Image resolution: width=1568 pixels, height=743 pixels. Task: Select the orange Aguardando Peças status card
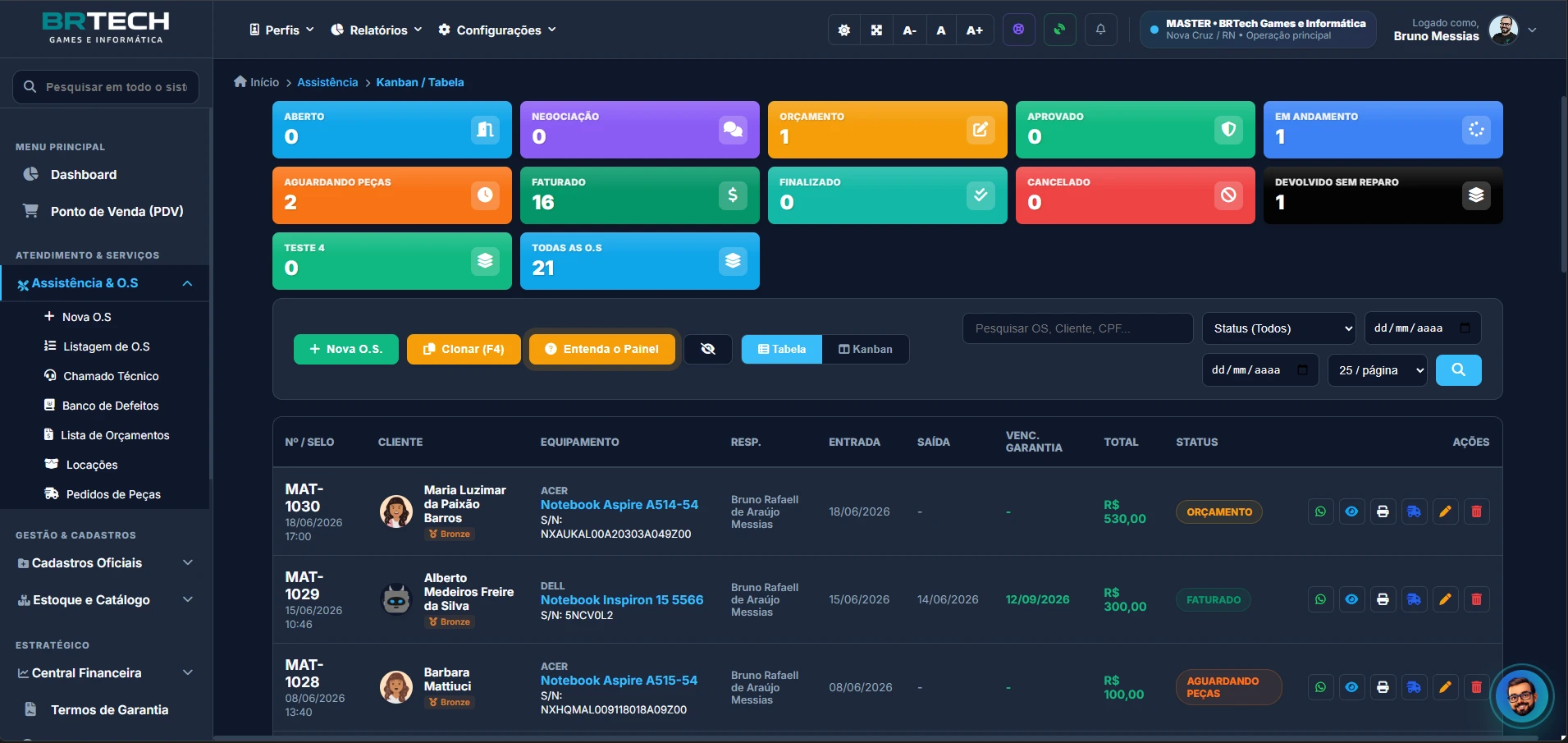pyautogui.click(x=392, y=195)
